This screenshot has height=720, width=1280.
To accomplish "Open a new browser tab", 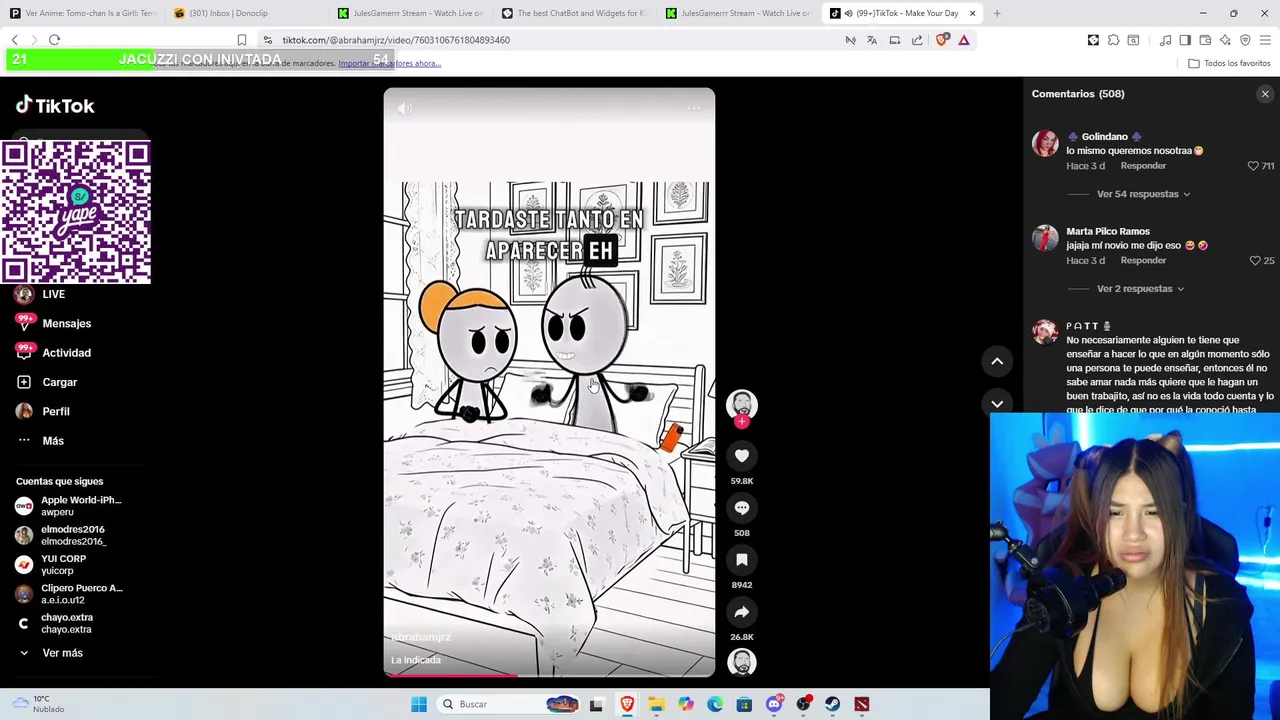I will click(x=997, y=13).
